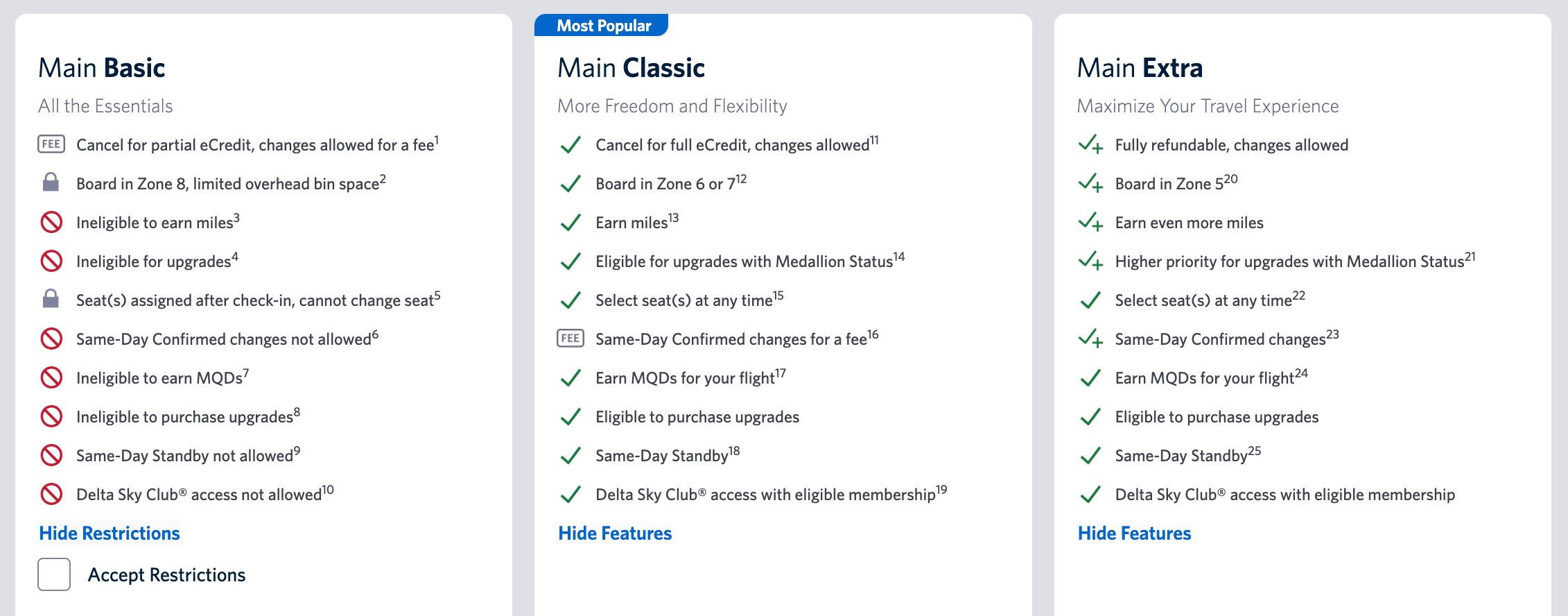
Task: Click the prohibited icon for Same-Day Standby not allowed
Action: (52, 455)
